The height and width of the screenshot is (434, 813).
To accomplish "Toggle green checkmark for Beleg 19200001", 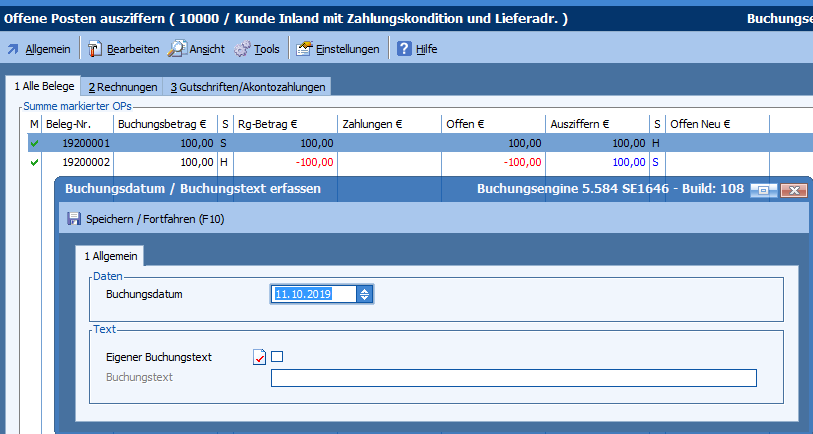I will 34,144.
